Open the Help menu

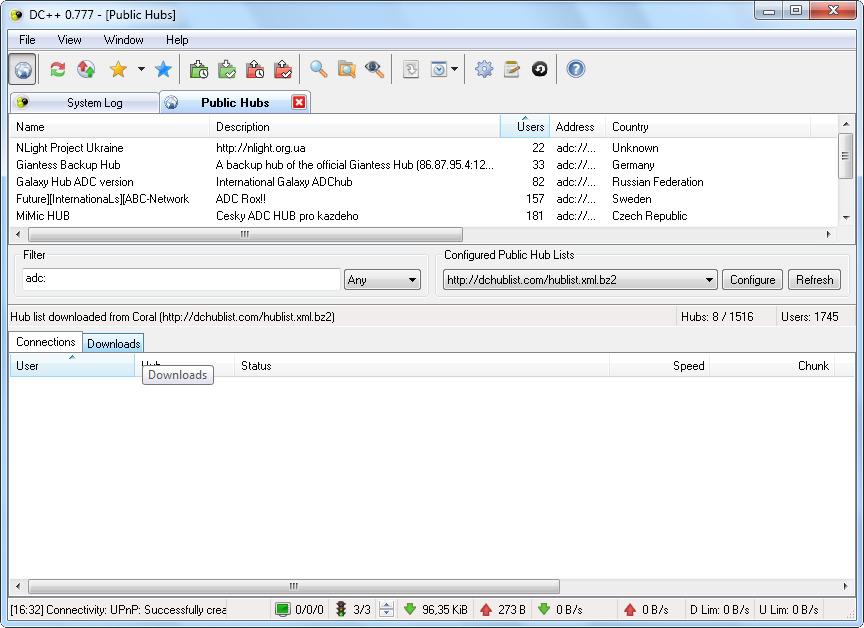tap(177, 40)
